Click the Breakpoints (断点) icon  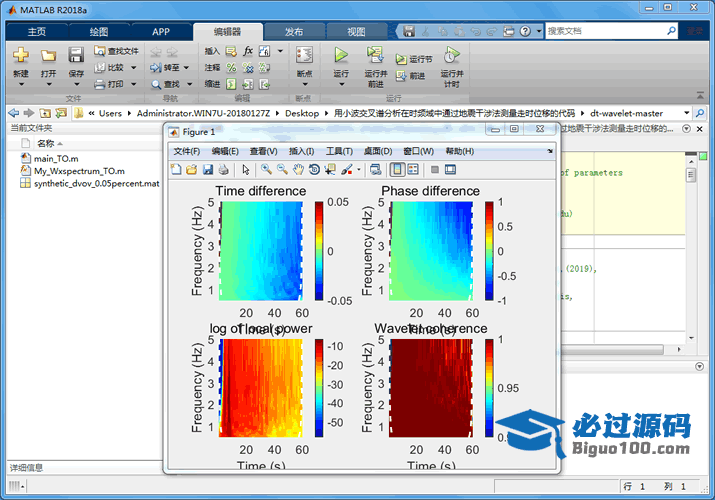point(304,55)
